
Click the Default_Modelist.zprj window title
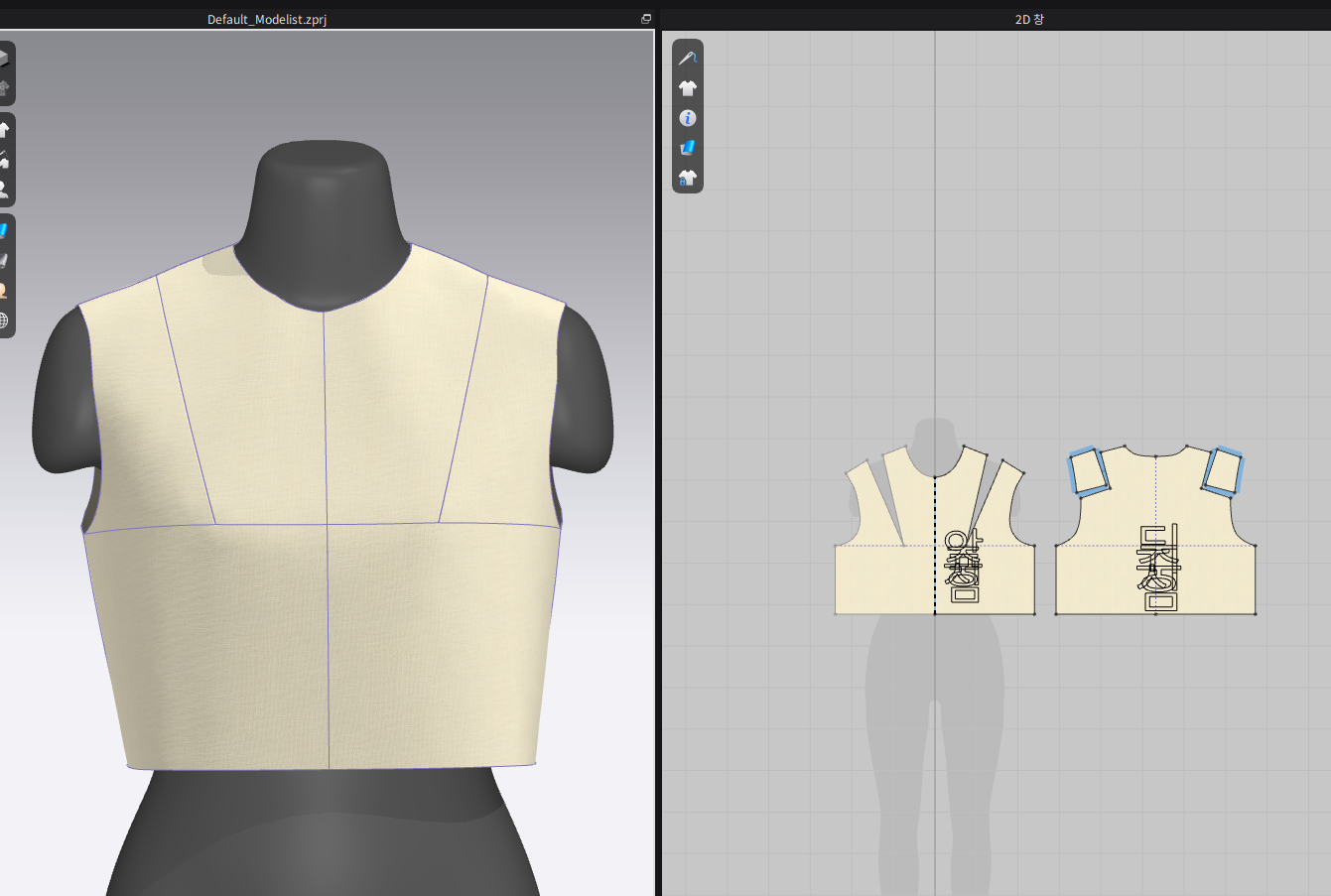267,20
